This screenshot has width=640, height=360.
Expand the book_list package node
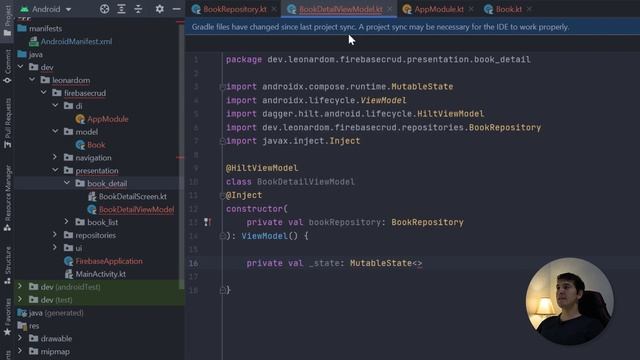point(67,222)
